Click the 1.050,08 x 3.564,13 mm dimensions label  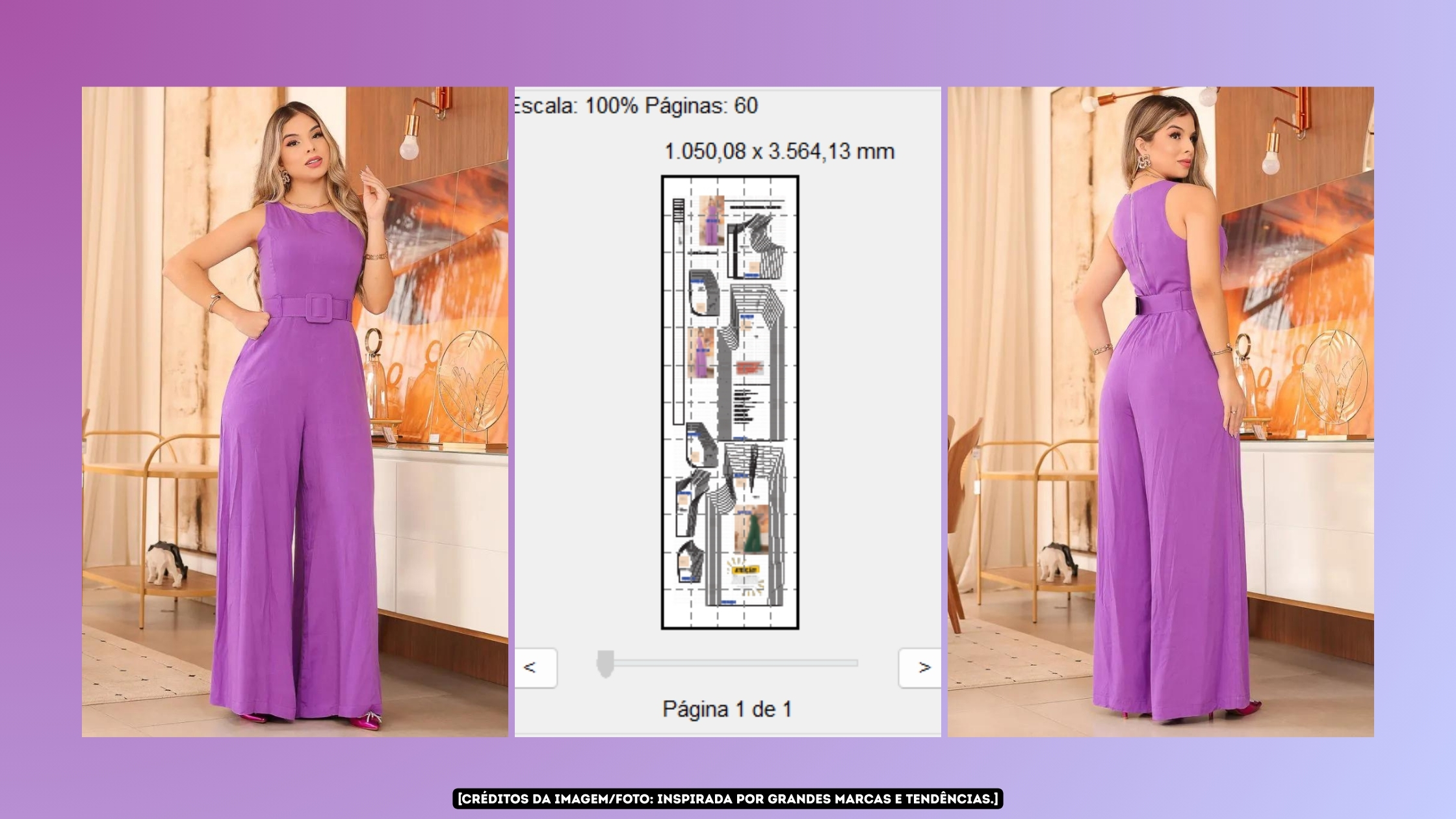[779, 151]
